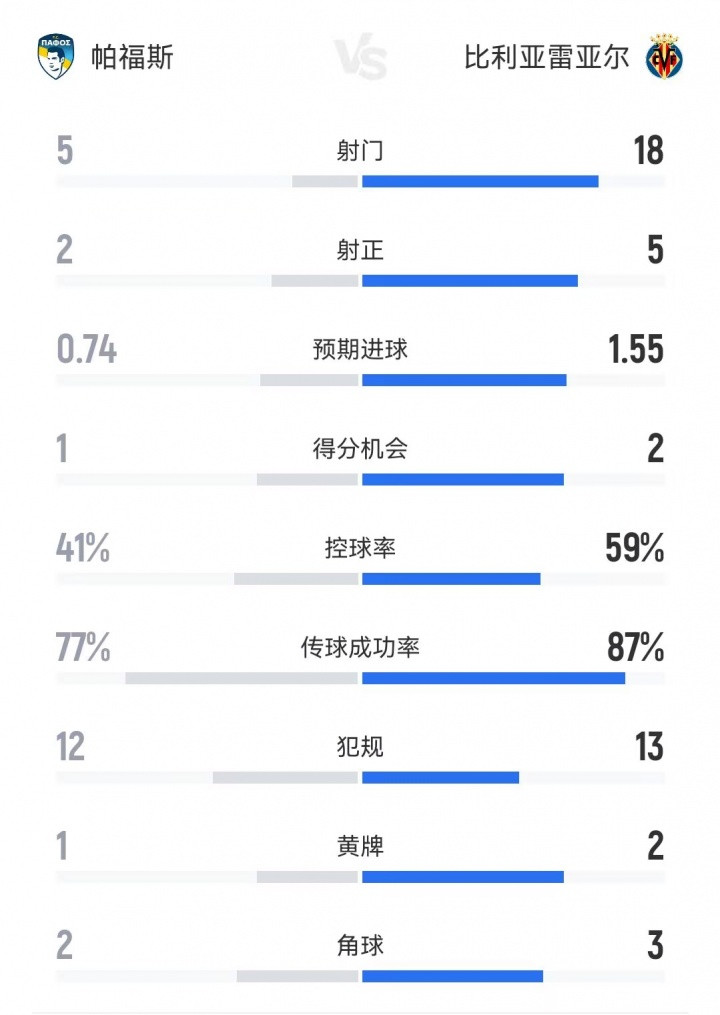Click Villarreal's 18 shots value
The height and width of the screenshot is (1015, 720).
click(648, 151)
